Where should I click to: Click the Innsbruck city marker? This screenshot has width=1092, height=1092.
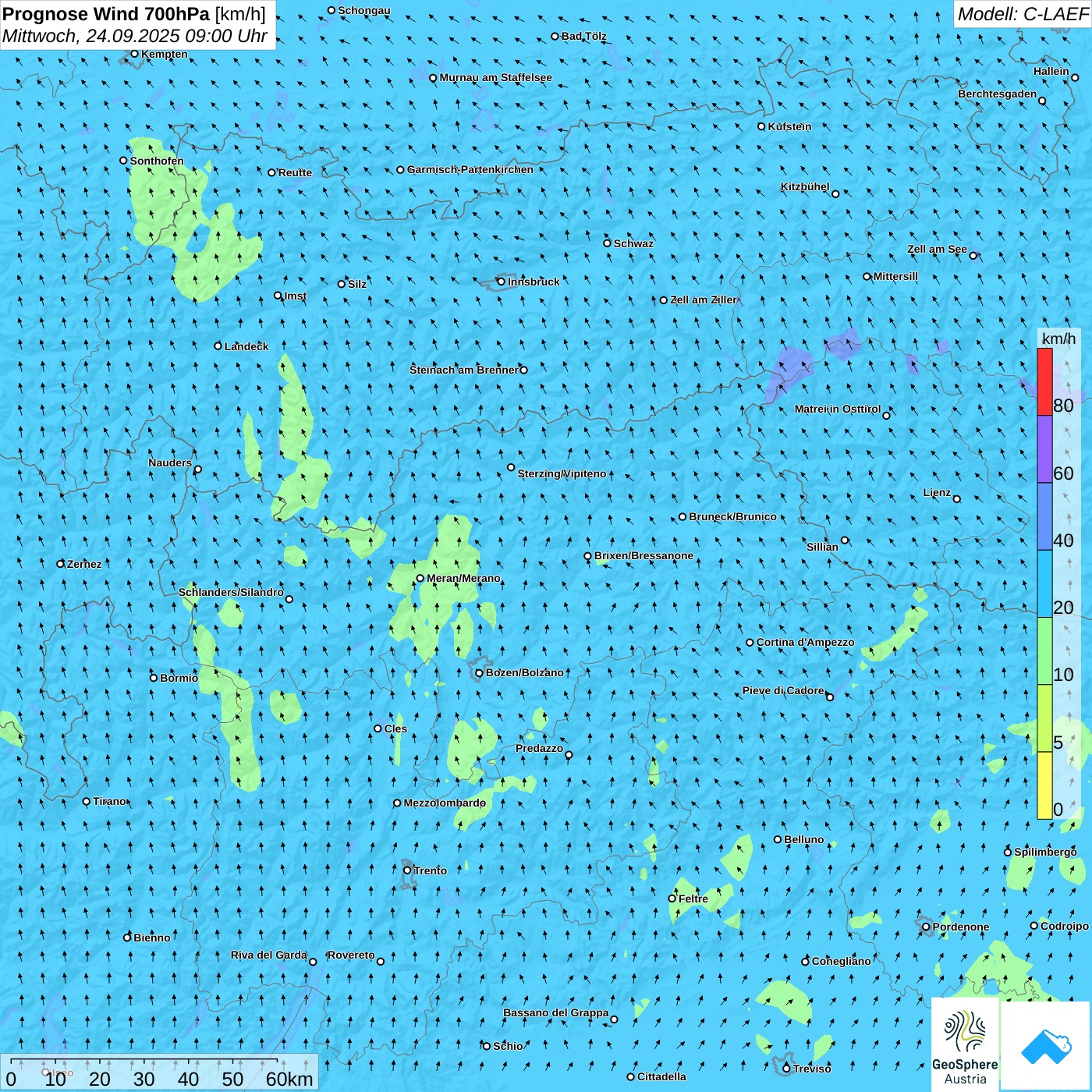502,282
